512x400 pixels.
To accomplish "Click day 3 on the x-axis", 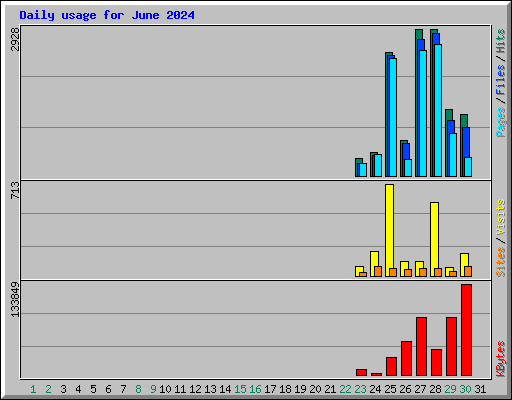I will coord(63,389).
